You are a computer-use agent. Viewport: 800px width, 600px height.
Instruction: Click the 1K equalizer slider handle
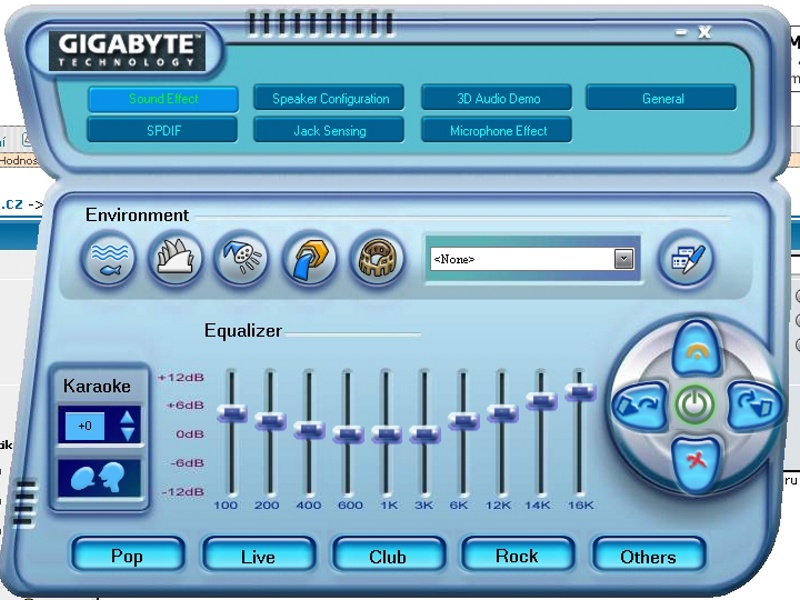click(386, 434)
